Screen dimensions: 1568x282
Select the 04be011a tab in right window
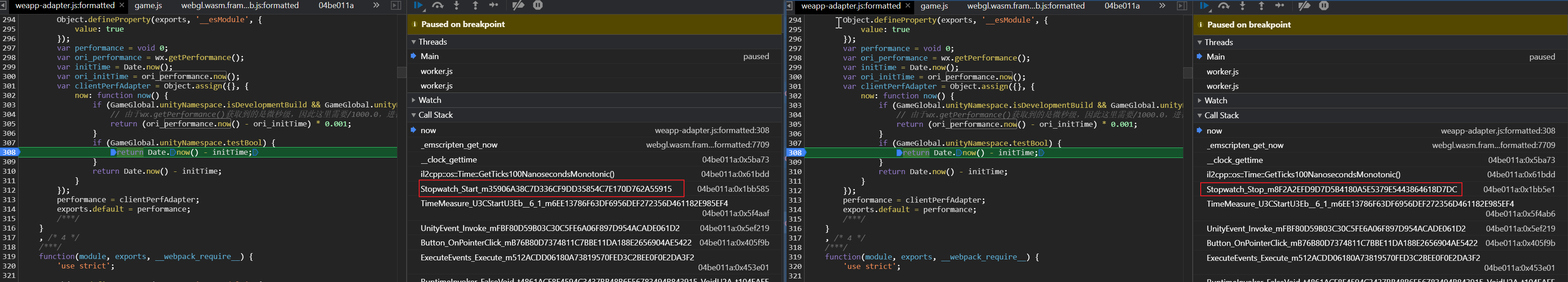coord(1122,6)
